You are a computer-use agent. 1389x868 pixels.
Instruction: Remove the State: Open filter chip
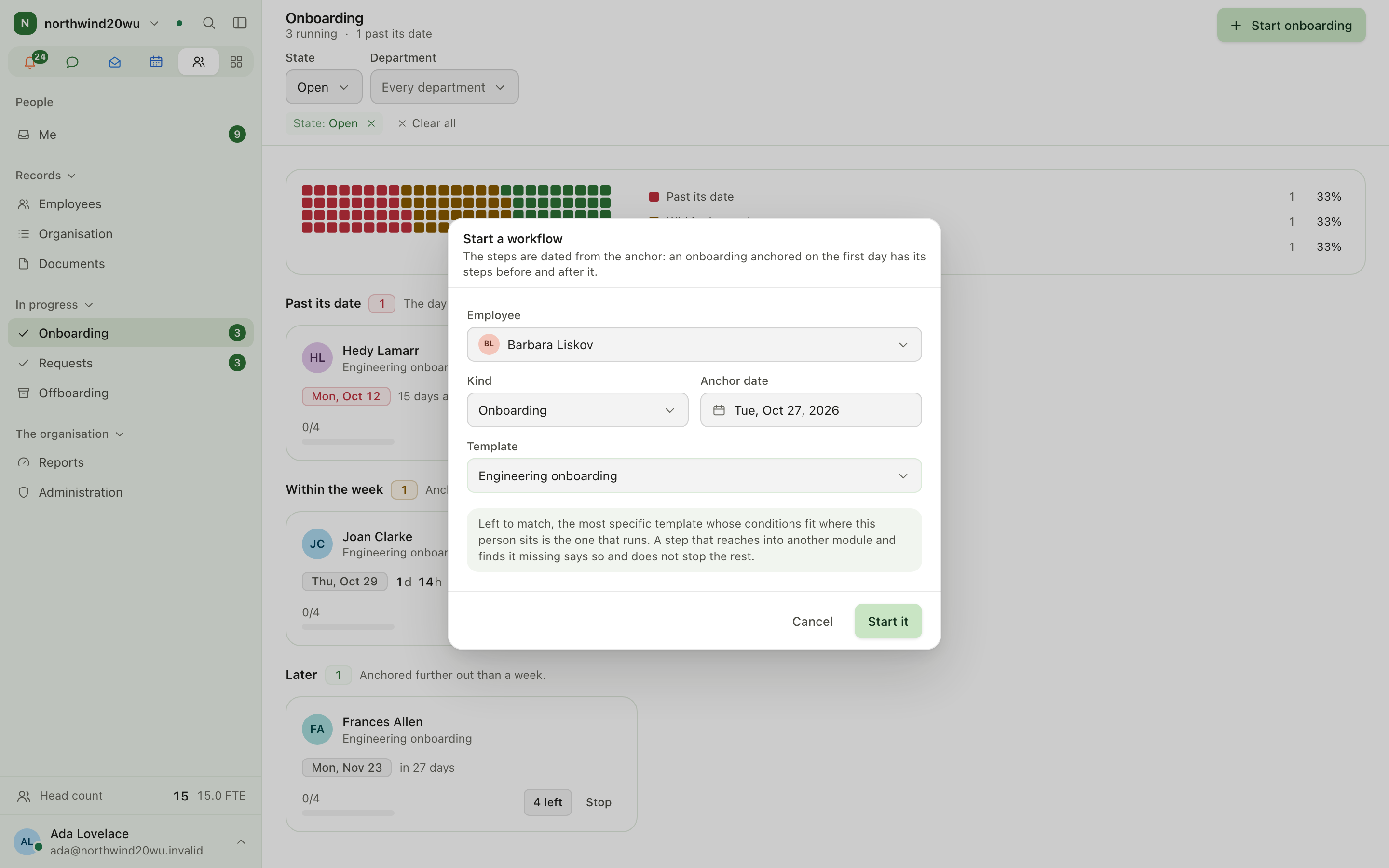coord(371,123)
